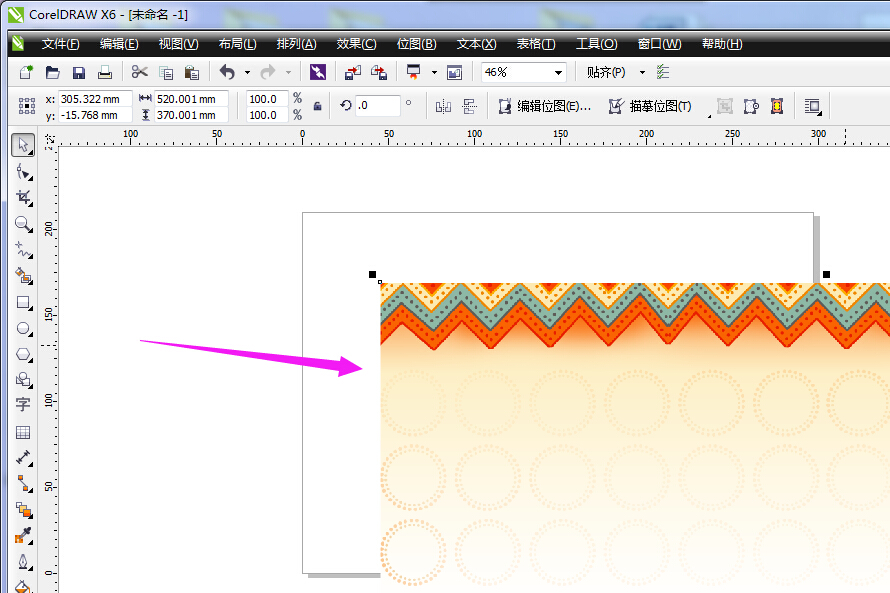Viewport: 890px width, 593px height.
Task: Select the Zoom tool magnifier
Action: pos(23,224)
